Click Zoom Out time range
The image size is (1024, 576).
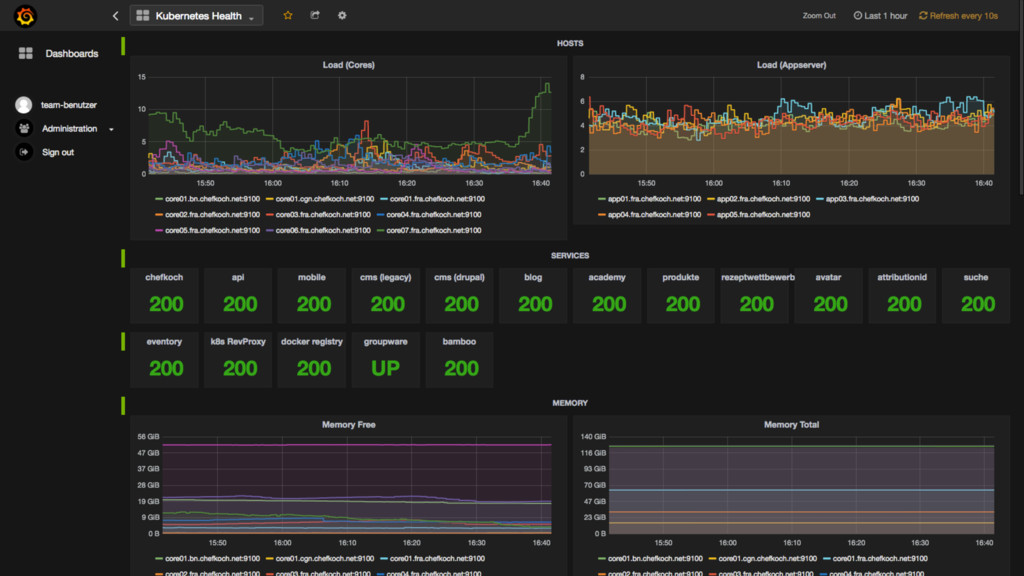[x=819, y=16]
